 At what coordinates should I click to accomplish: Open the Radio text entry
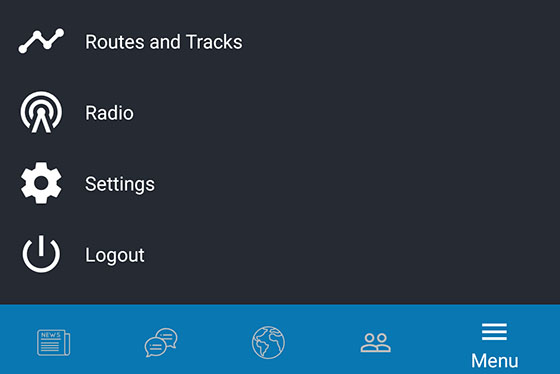pos(109,113)
